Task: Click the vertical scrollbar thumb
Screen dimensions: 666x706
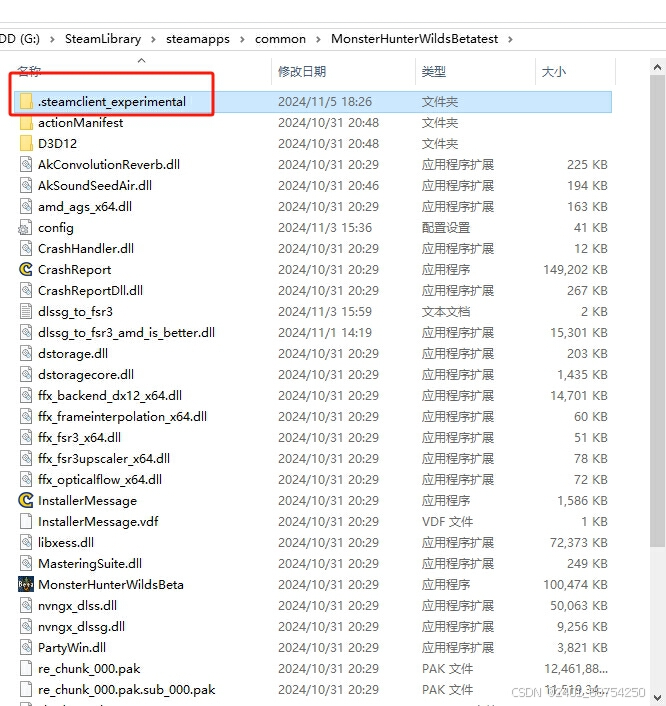Action: 657,311
